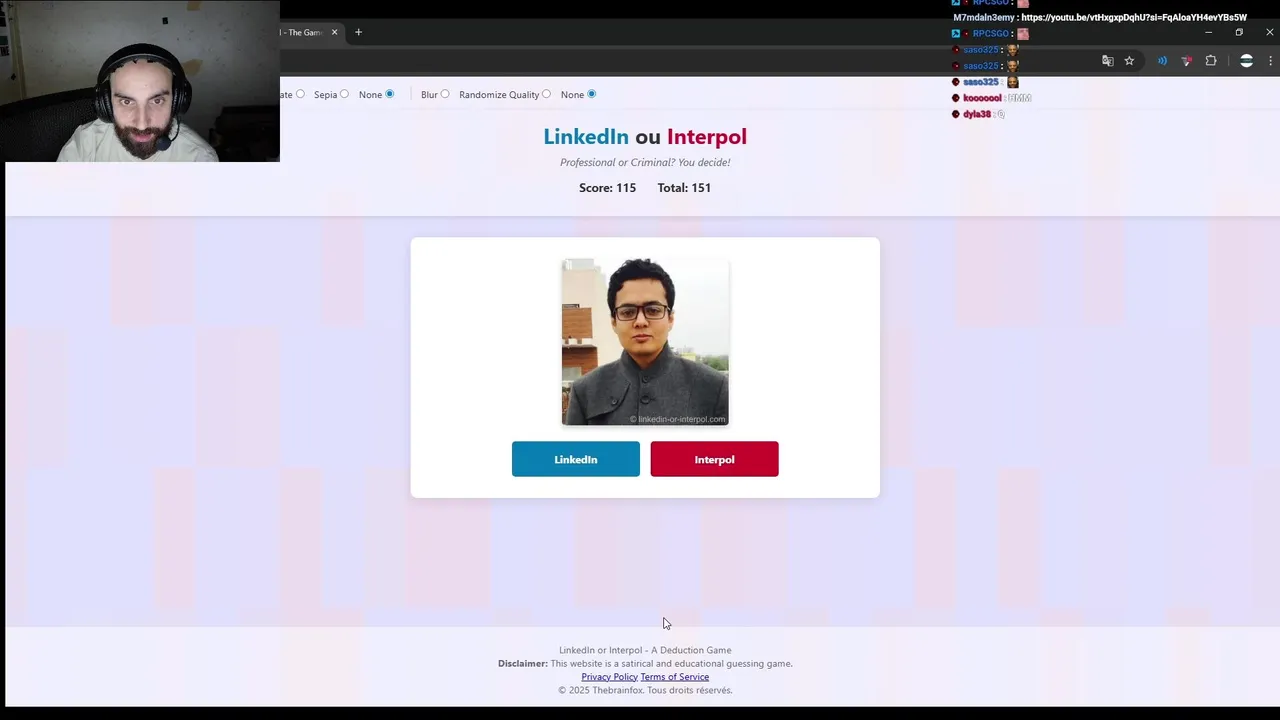This screenshot has height=720, width=1280.
Task: Open the Terms of Service link
Action: point(675,677)
